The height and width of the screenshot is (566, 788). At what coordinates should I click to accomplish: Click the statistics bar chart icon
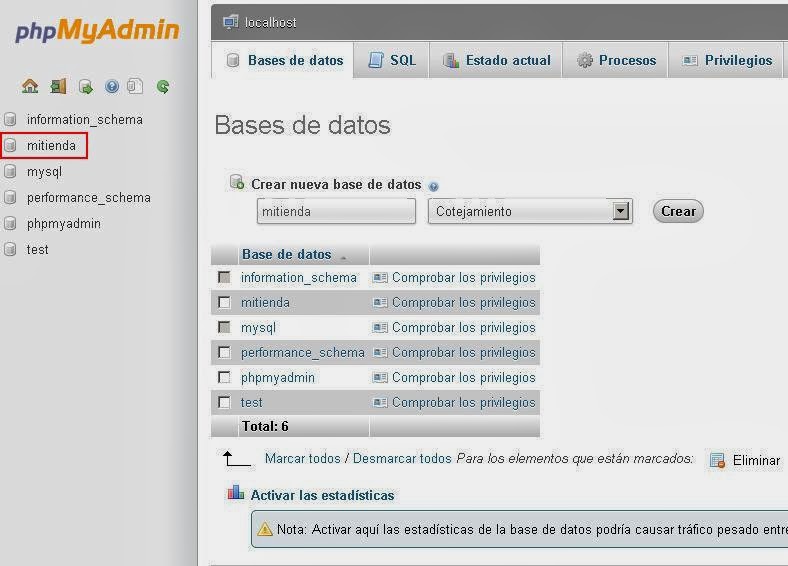(x=236, y=492)
